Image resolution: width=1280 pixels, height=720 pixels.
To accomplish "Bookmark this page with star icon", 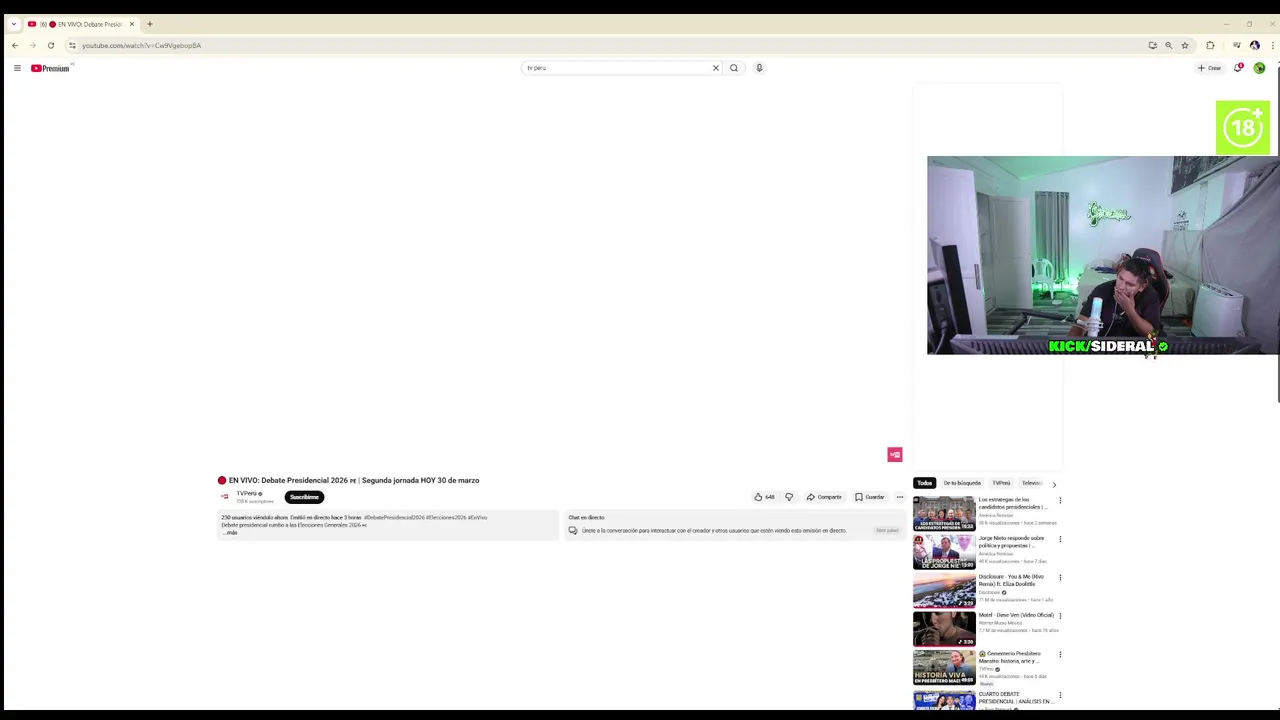I will tap(1185, 45).
